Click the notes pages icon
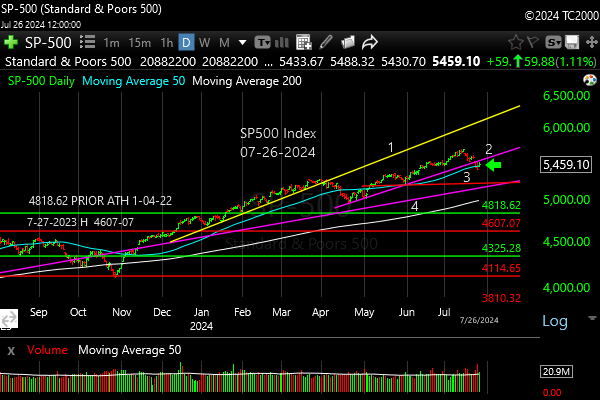Screen dimensions: 600x400 (x=347, y=42)
